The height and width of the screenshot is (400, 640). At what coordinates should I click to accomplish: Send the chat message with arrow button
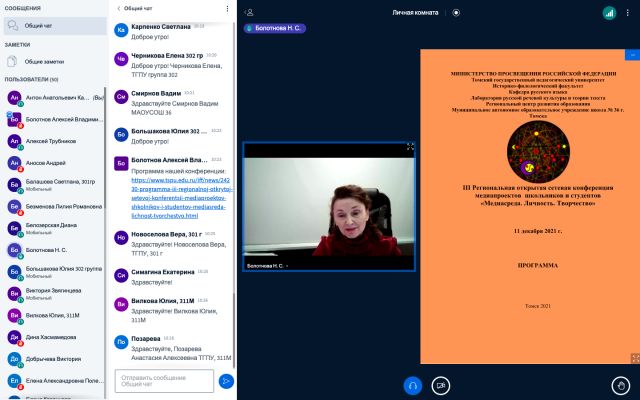point(226,381)
